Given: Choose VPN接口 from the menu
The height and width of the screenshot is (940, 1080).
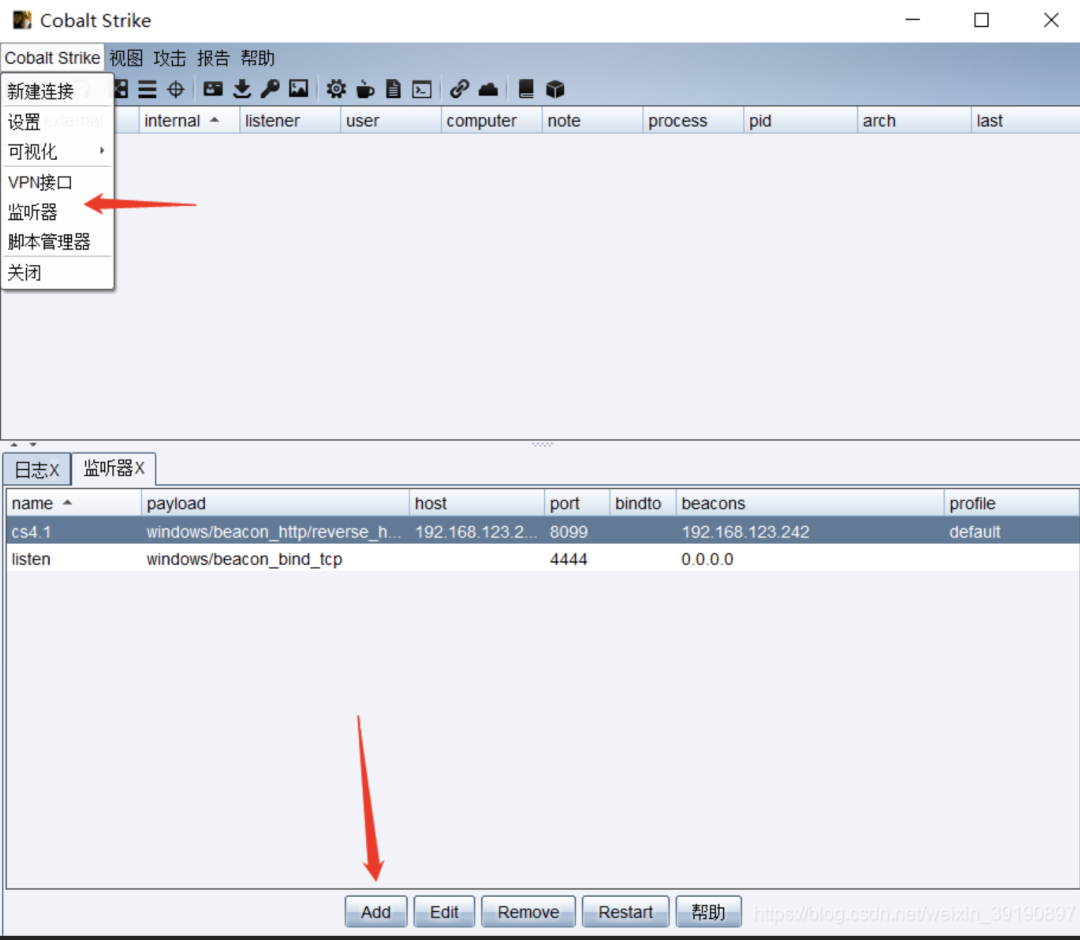Looking at the screenshot, I should [57, 182].
